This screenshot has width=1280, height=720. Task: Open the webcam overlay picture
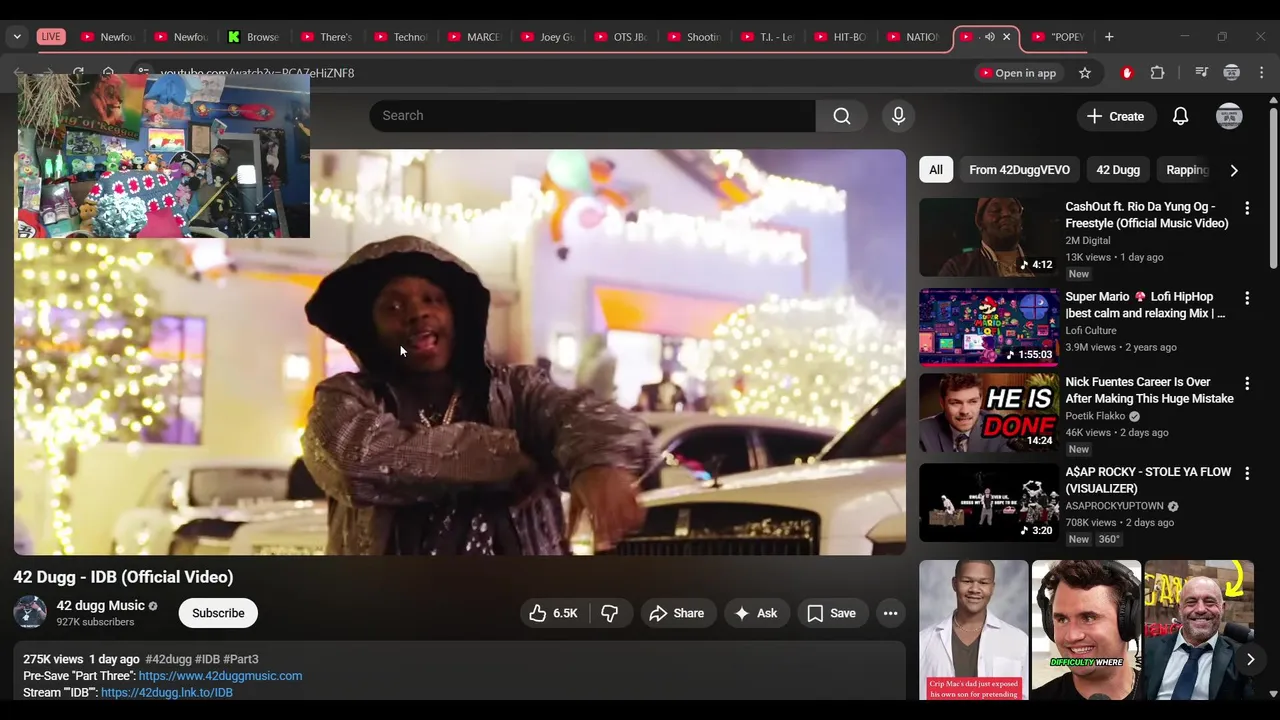pos(163,155)
